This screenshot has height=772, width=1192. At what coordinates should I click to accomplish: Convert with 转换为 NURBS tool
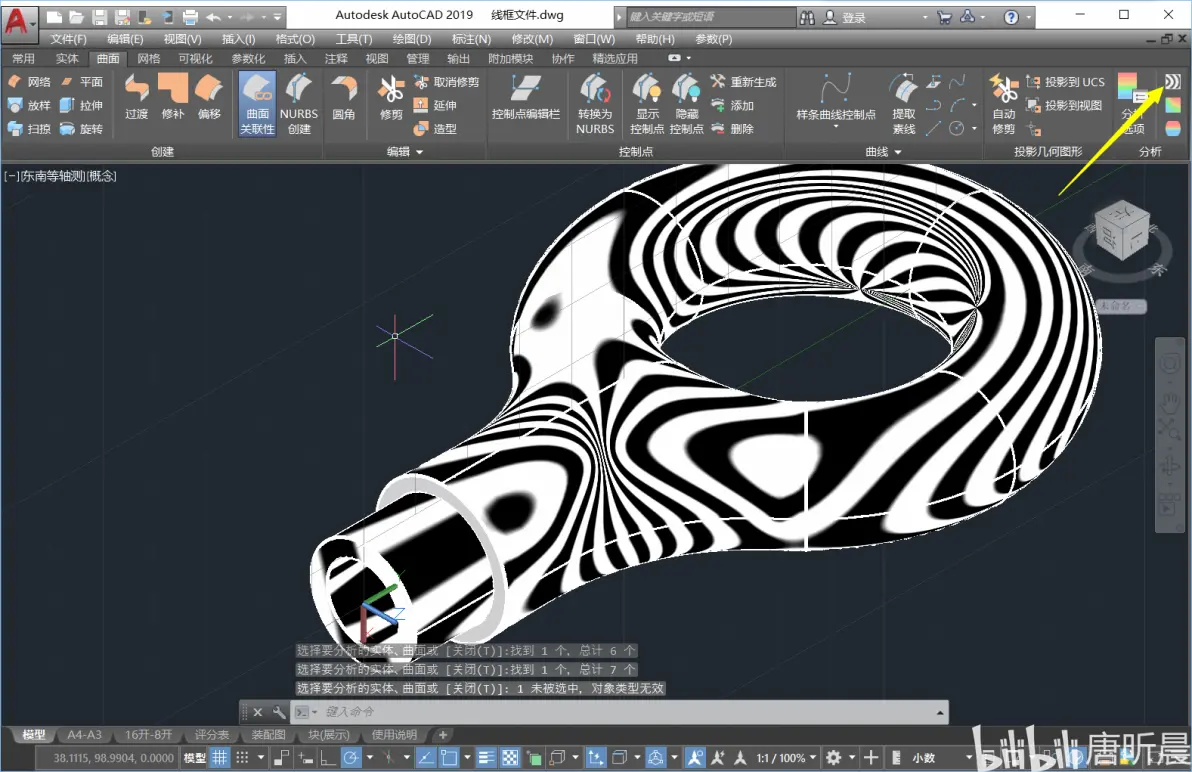(x=595, y=104)
